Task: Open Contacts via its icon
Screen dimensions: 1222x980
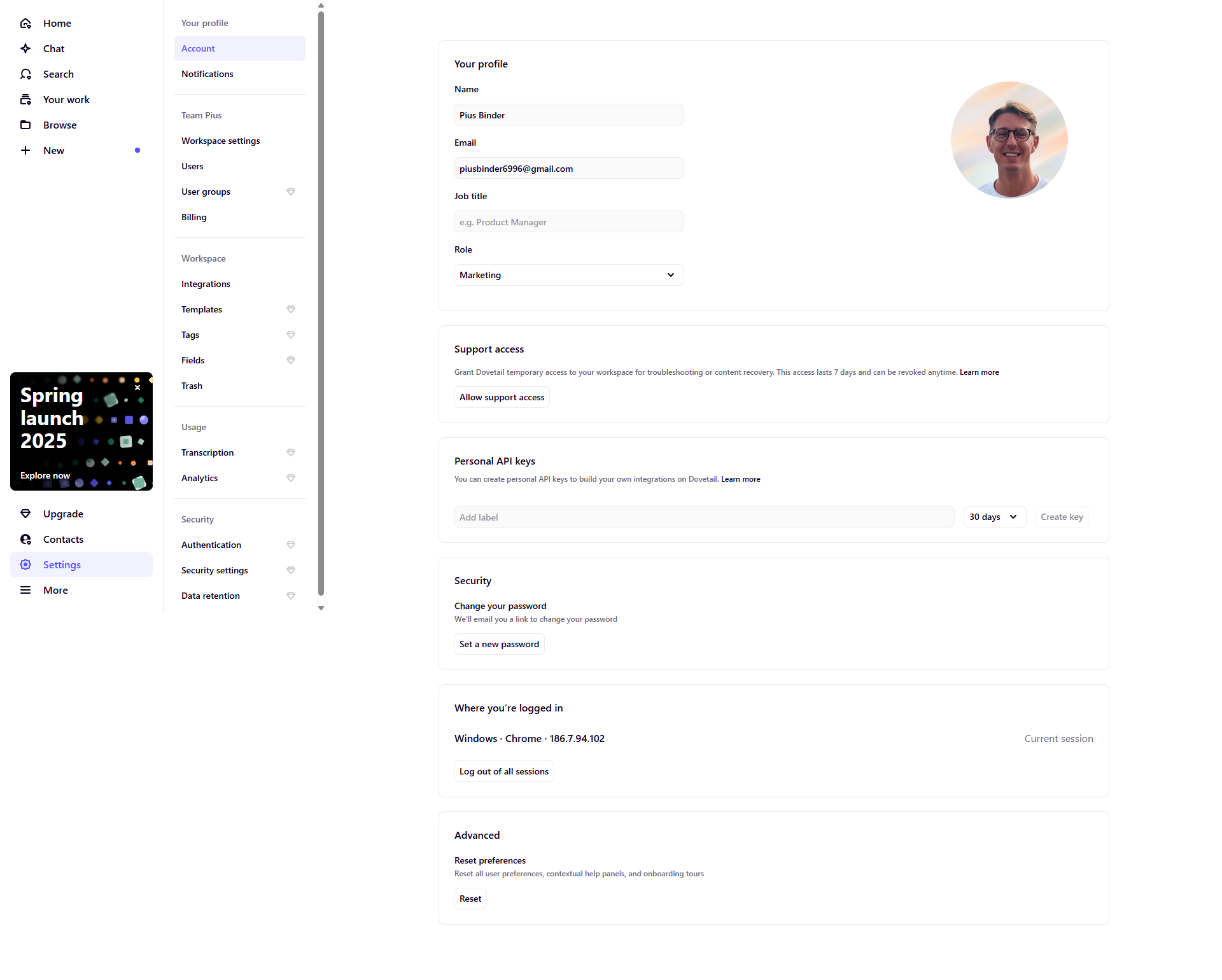Action: (25, 540)
